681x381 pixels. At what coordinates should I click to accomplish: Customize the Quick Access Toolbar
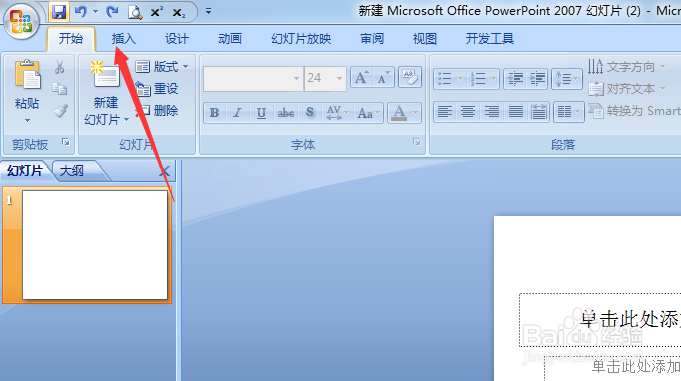coord(208,11)
